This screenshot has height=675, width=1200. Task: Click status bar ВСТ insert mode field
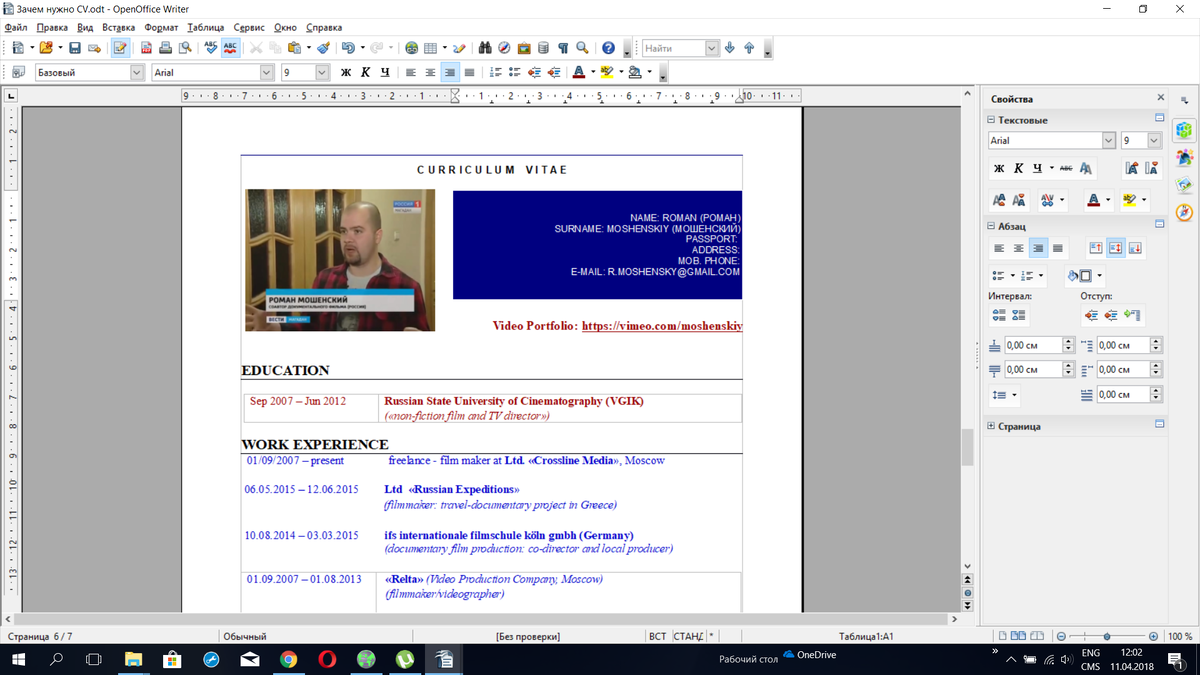(657, 636)
